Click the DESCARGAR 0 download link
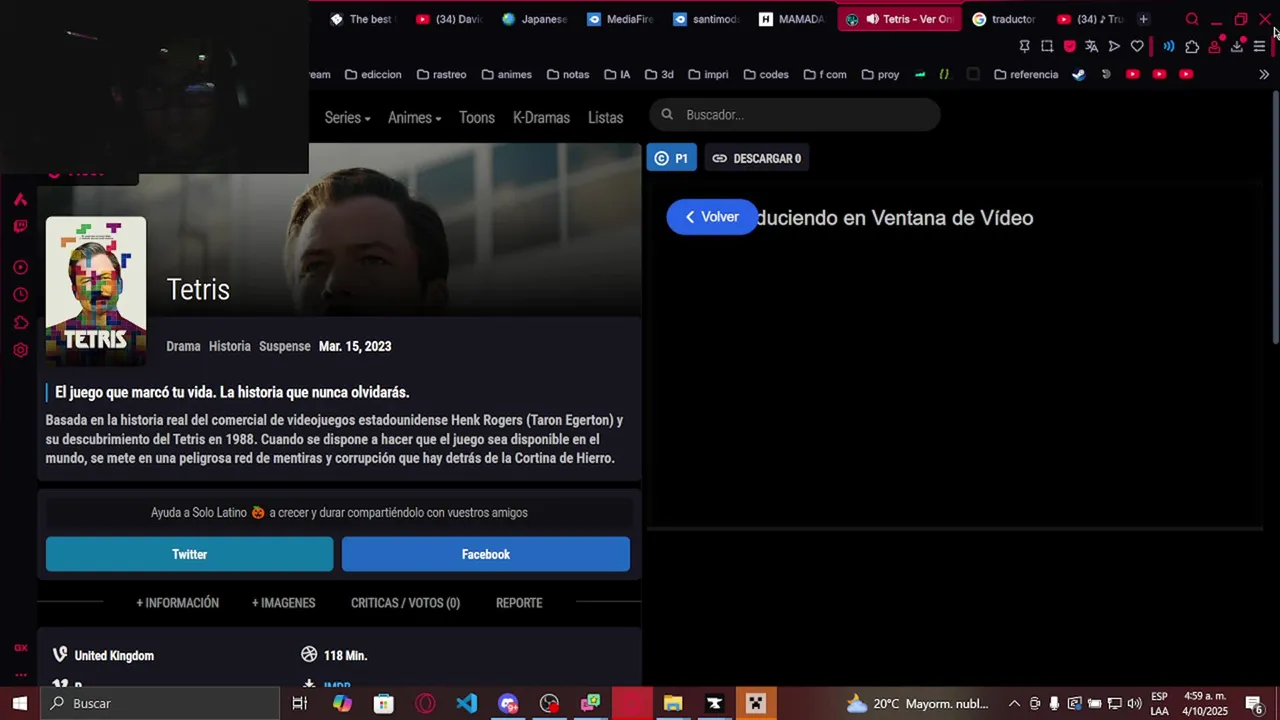 tap(756, 158)
